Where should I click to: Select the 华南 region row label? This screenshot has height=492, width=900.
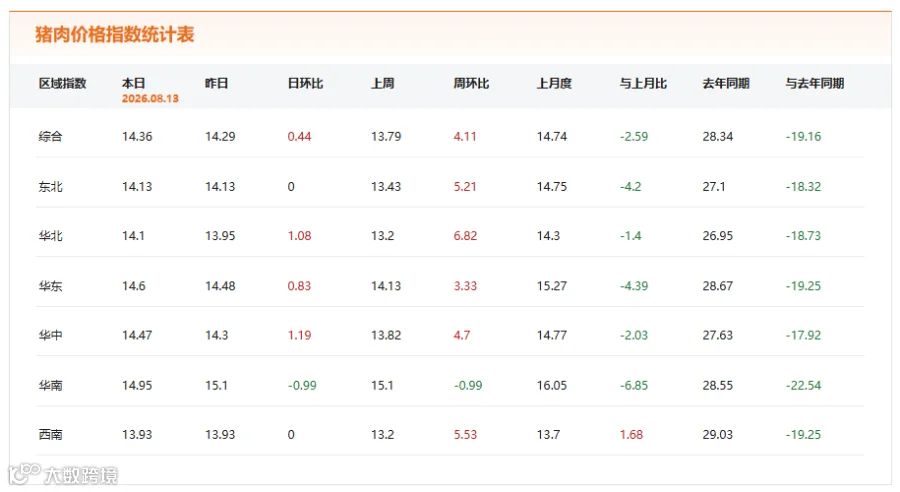tap(51, 385)
